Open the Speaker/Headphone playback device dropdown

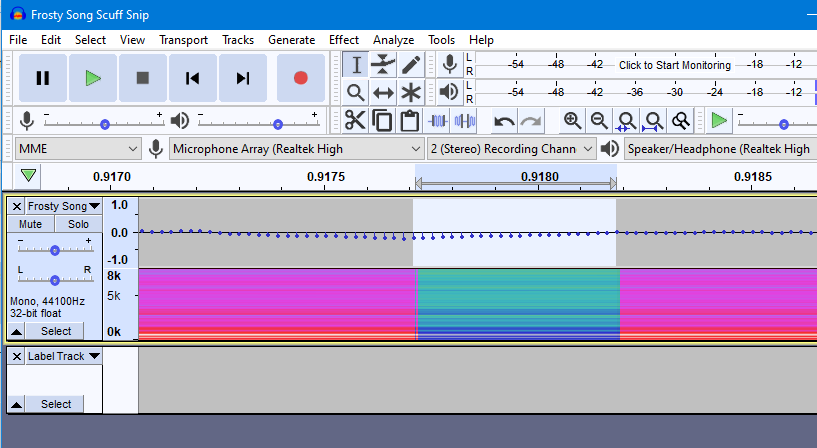point(721,149)
